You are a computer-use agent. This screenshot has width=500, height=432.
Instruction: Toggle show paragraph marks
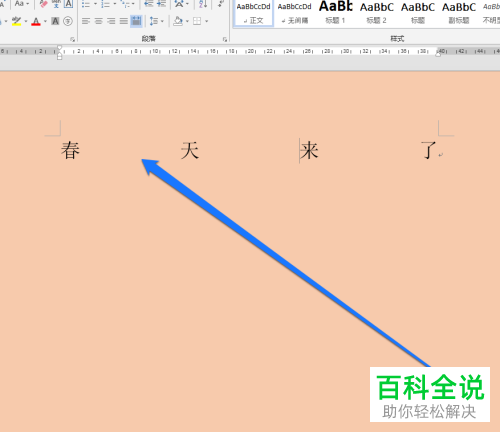pyautogui.click(x=220, y=4)
